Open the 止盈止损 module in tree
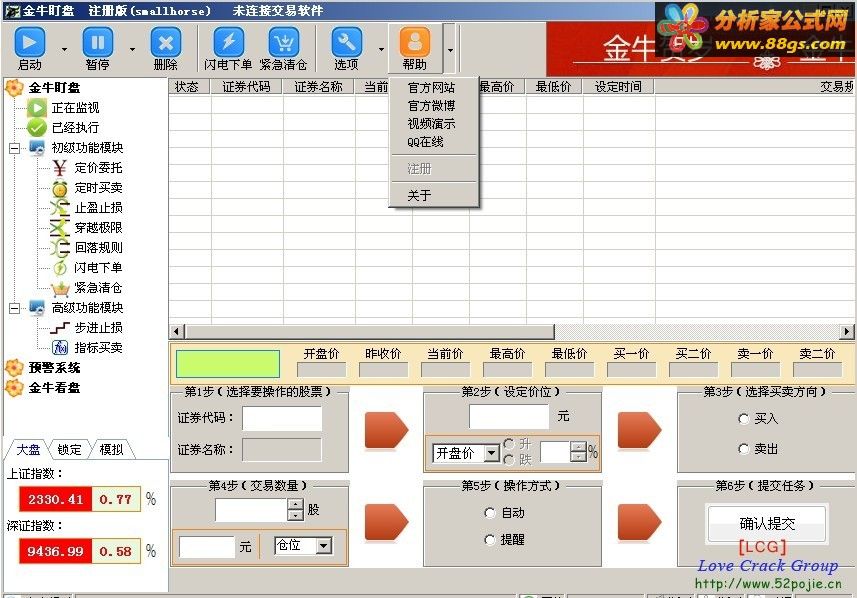This screenshot has width=857, height=598. point(98,207)
